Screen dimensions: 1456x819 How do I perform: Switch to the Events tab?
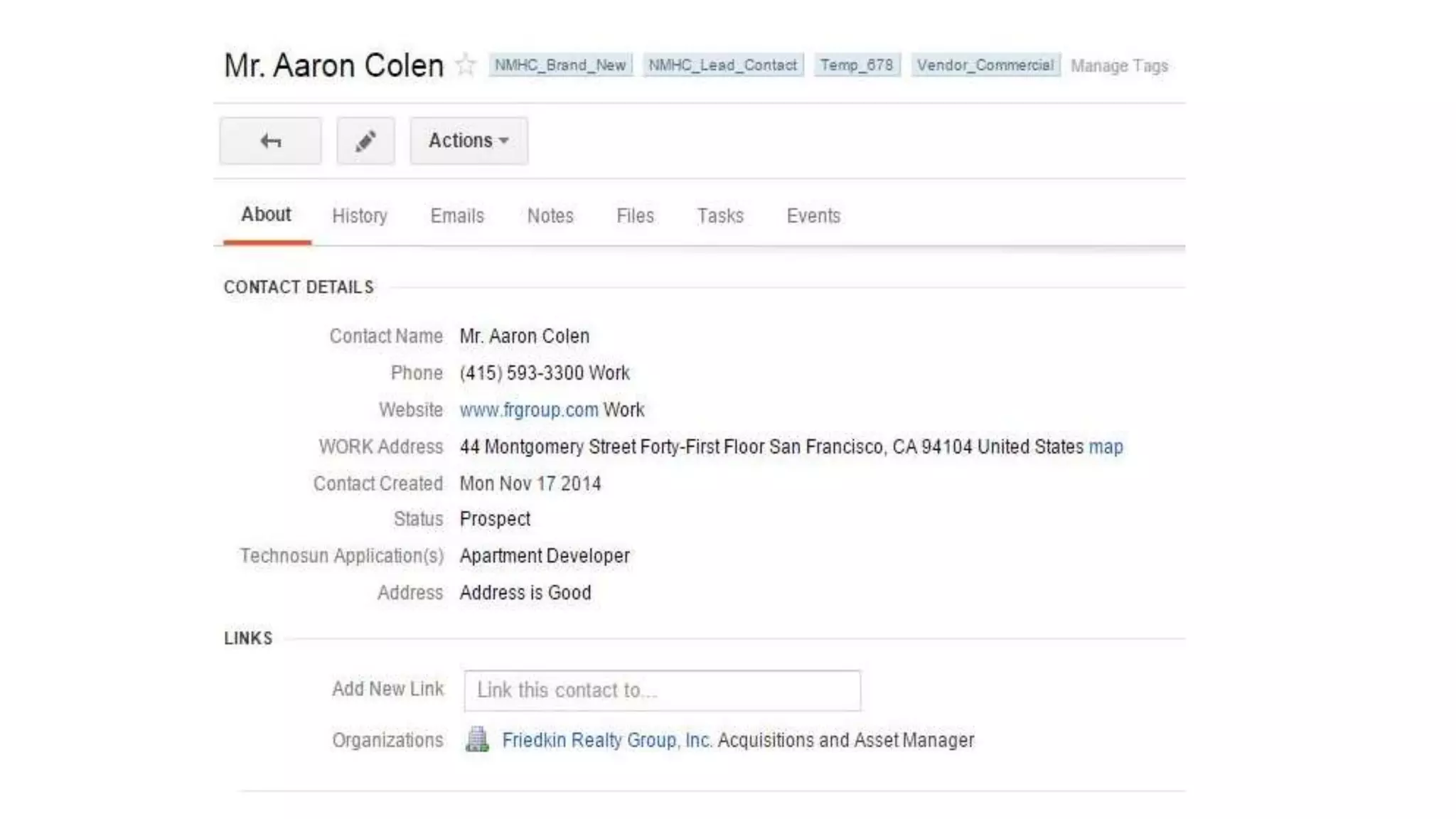click(x=813, y=215)
